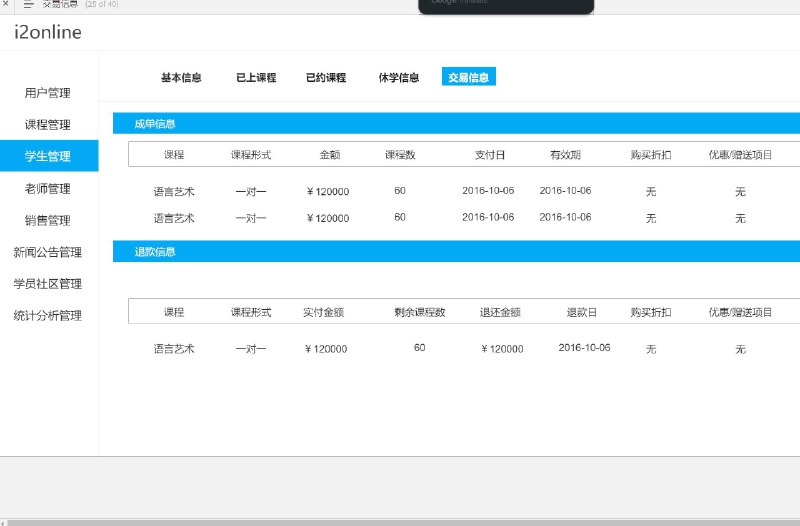Open the hamburger menu icon at top
The height and width of the screenshot is (526, 800).
click(29, 4)
